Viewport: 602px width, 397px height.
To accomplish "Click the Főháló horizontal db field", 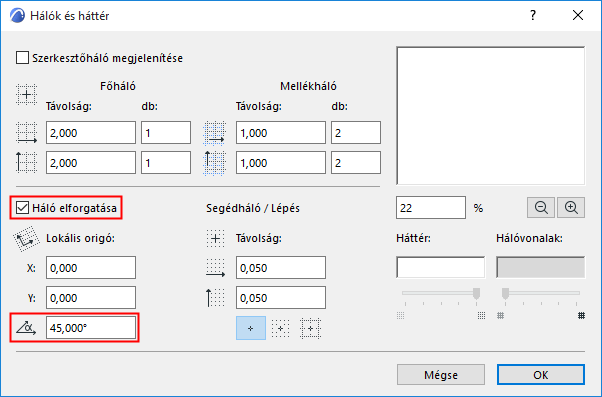I will pyautogui.click(x=166, y=133).
